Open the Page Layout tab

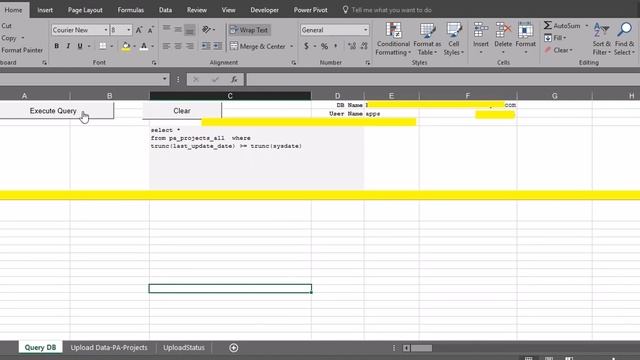[85, 10]
